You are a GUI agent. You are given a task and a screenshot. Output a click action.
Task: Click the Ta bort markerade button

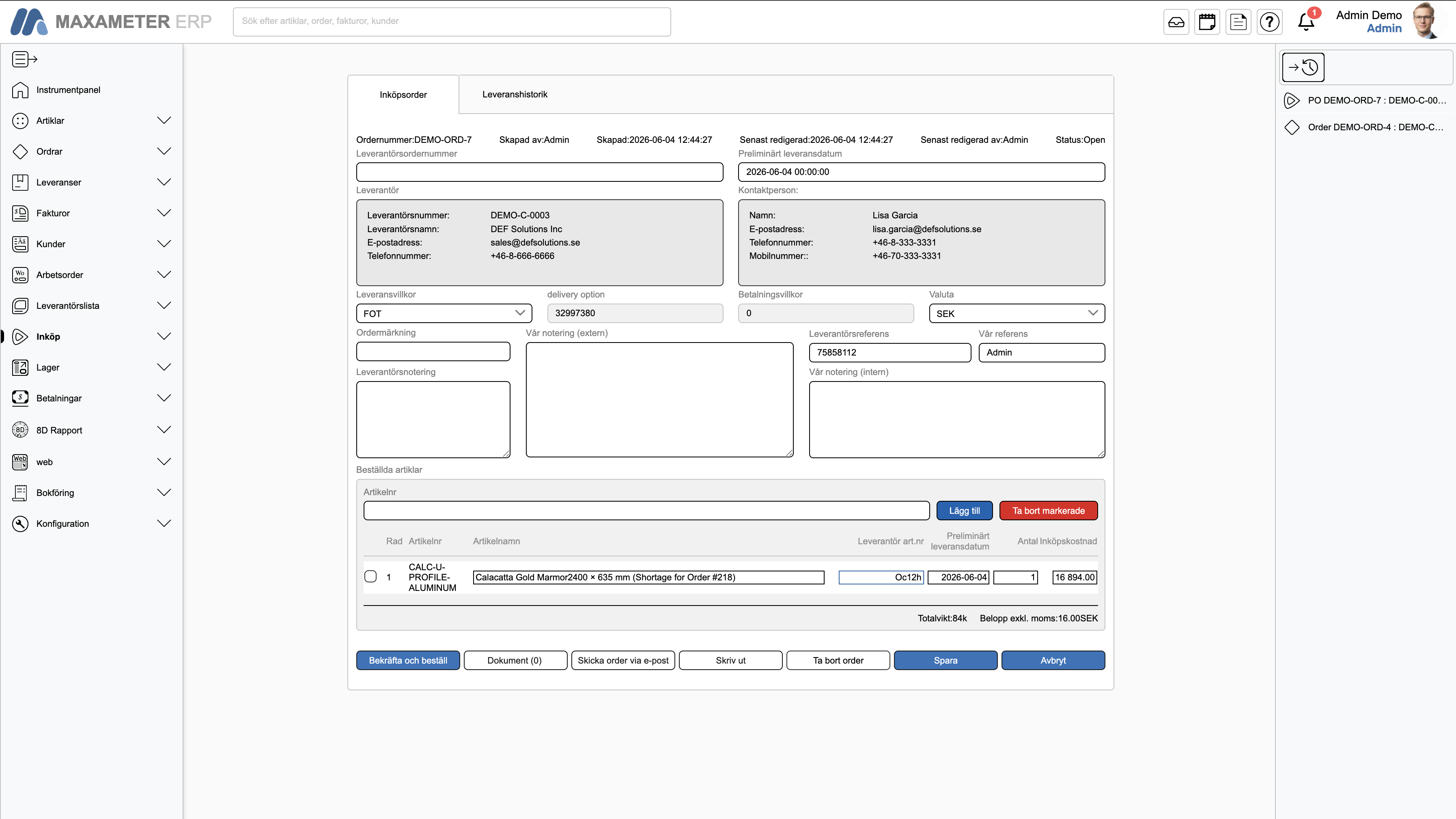tap(1049, 511)
